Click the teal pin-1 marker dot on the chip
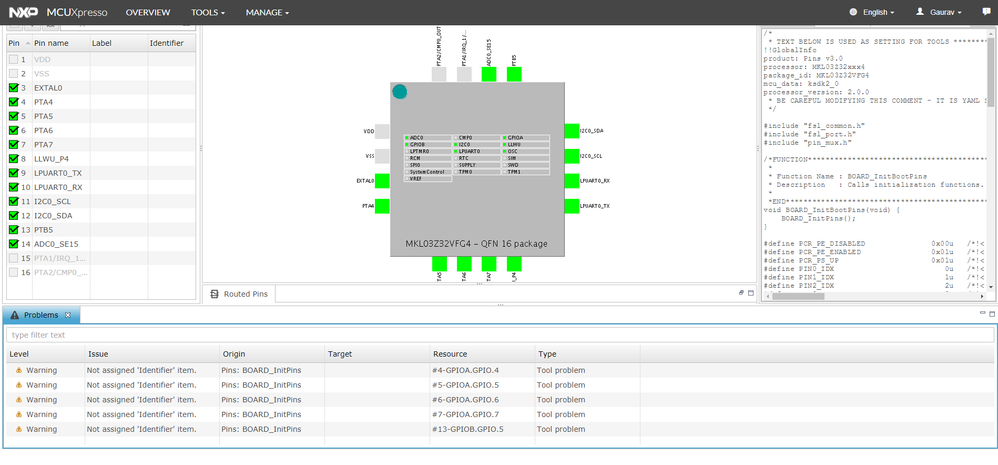998x465 pixels. click(400, 92)
